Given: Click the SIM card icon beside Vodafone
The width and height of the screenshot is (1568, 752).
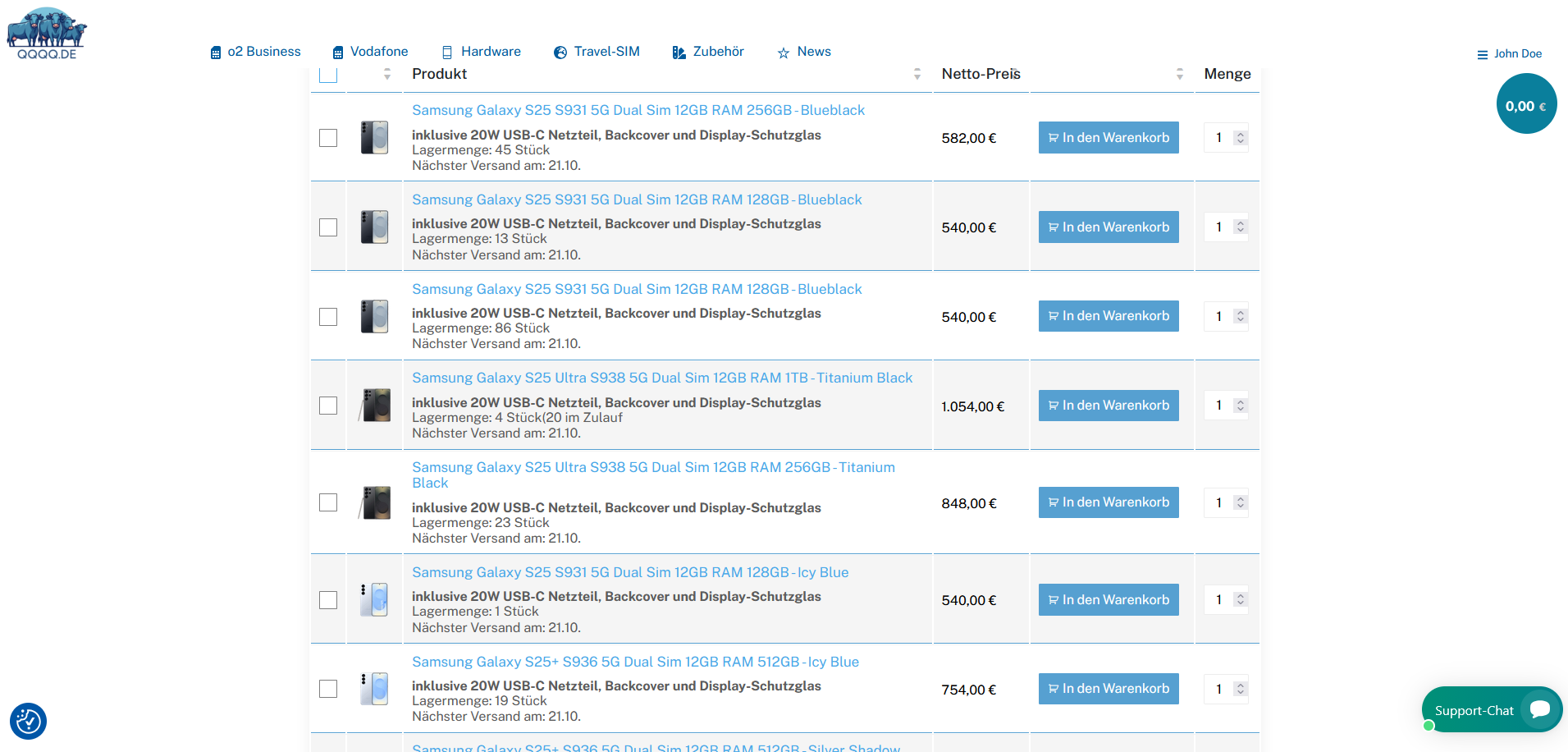Looking at the screenshot, I should click(338, 53).
